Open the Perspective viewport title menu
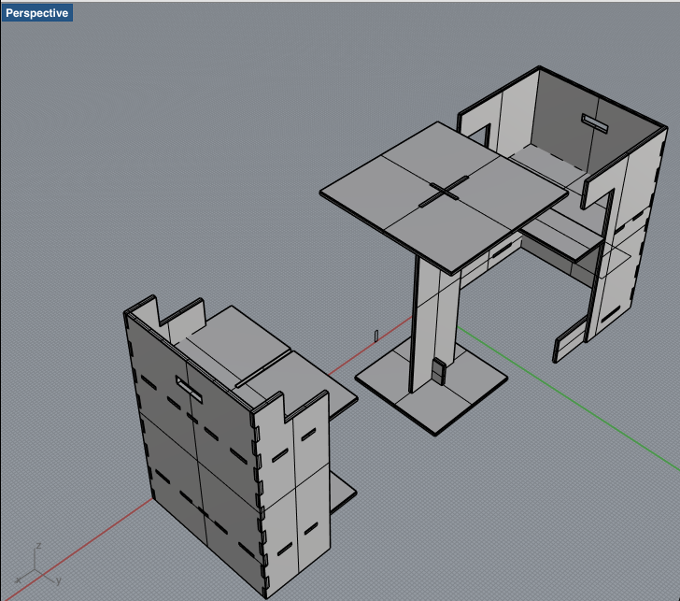Viewport: 680px width, 601px height. 37,13
